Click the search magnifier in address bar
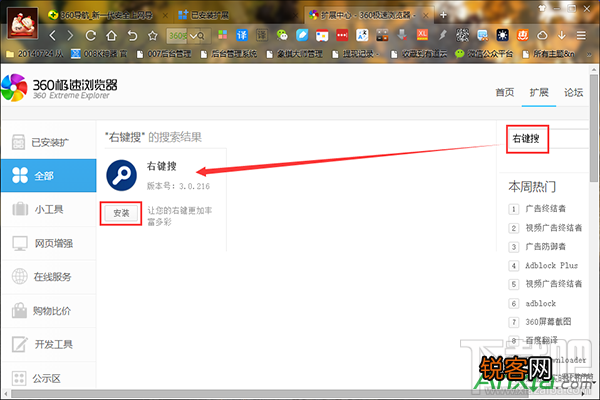 [x=202, y=36]
